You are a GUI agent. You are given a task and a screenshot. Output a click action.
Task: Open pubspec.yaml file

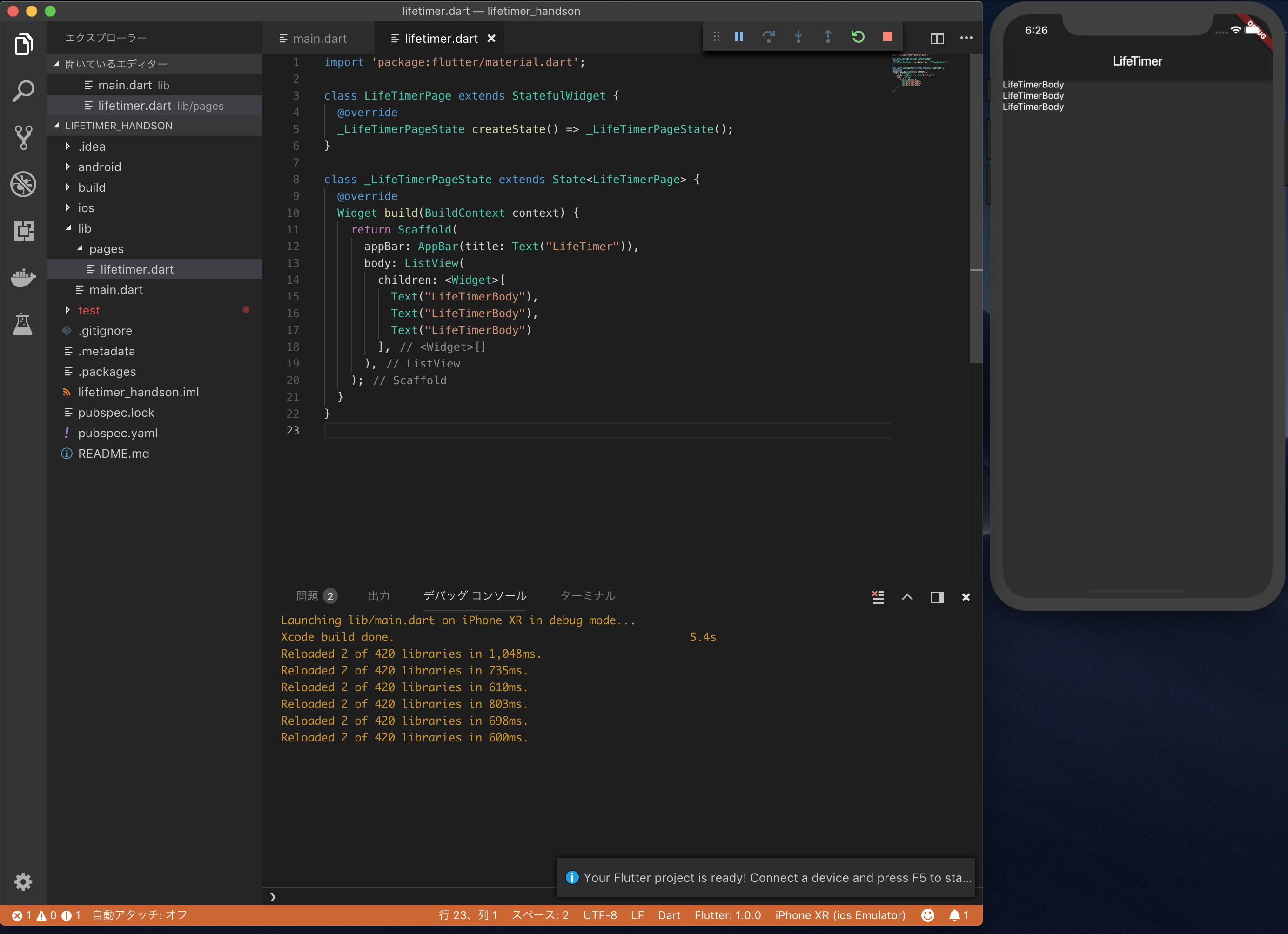(x=154, y=433)
